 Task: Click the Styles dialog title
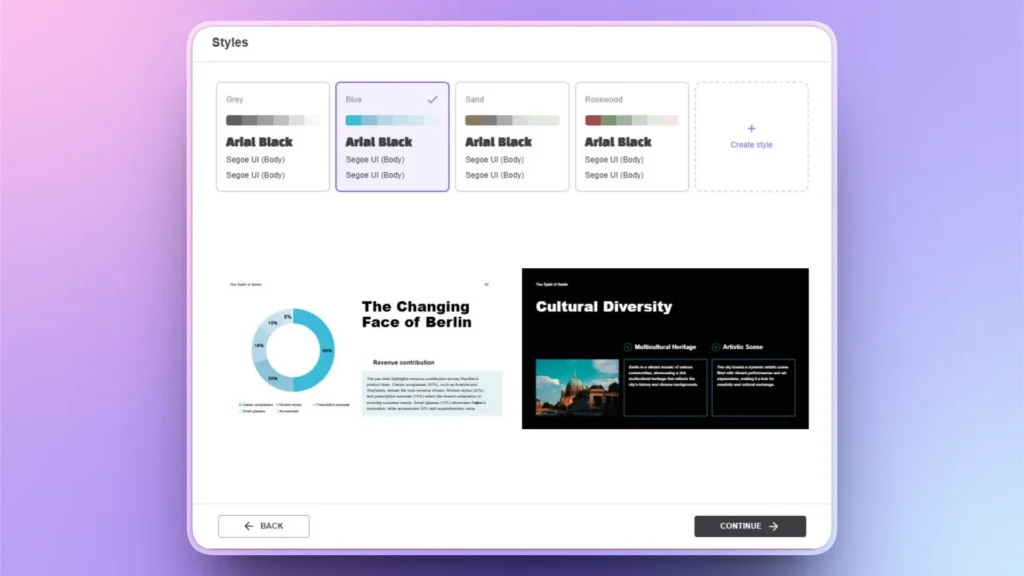point(229,42)
